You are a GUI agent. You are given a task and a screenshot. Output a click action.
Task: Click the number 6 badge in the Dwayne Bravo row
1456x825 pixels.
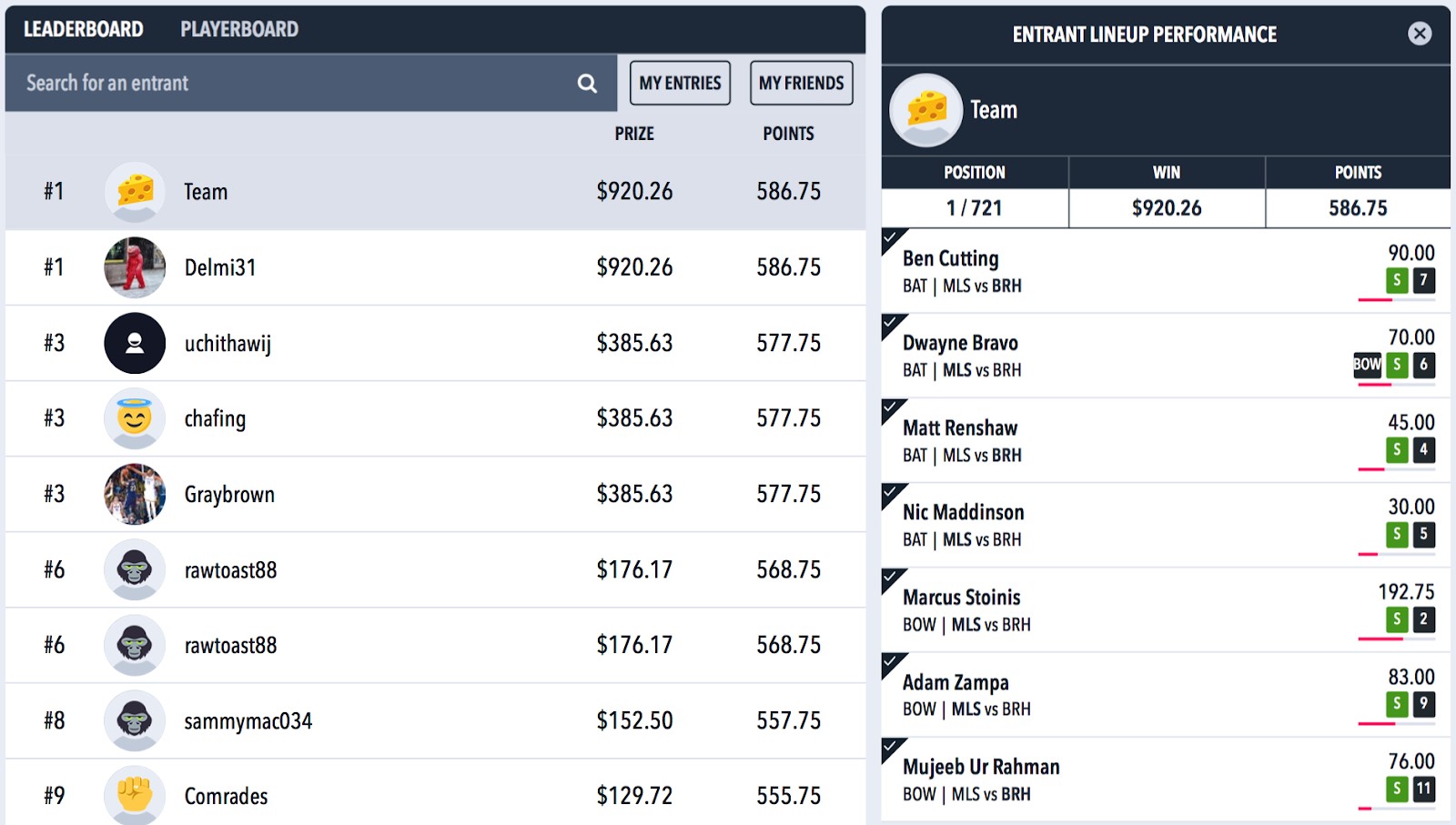[x=1424, y=365]
